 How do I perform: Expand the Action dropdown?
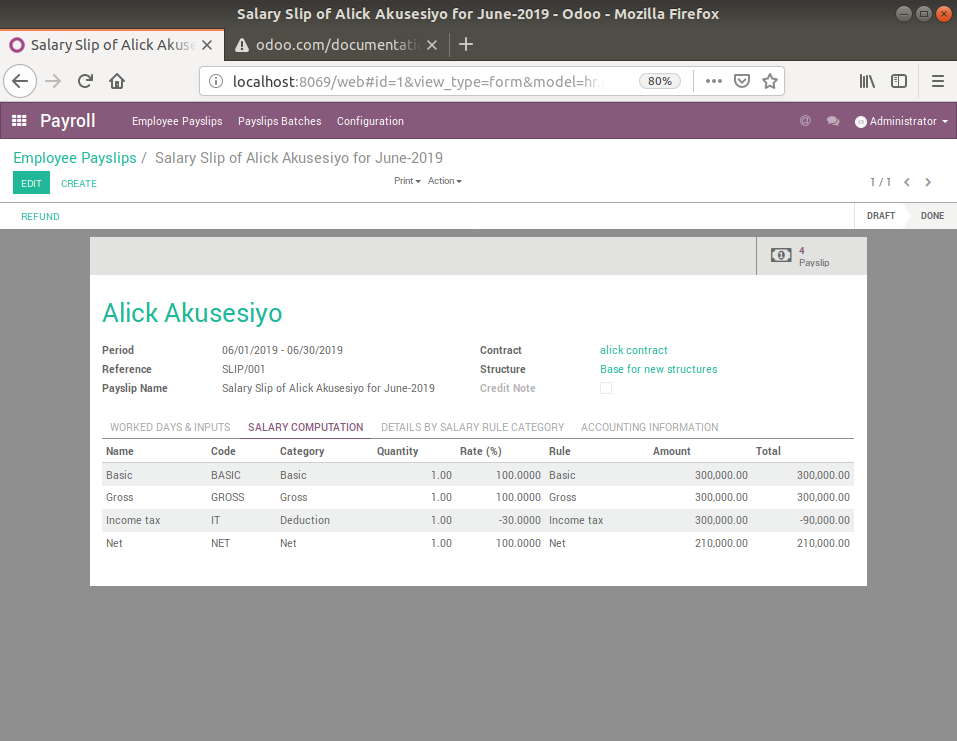click(x=444, y=181)
